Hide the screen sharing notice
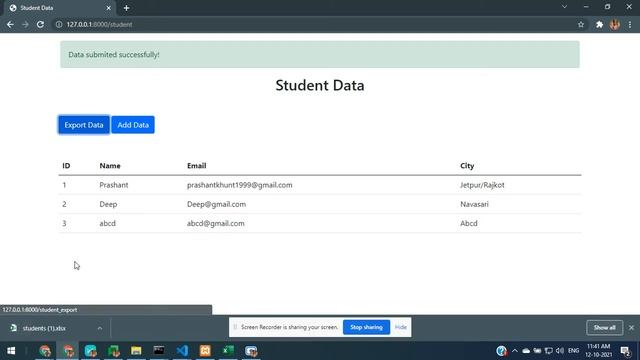 coord(400,327)
